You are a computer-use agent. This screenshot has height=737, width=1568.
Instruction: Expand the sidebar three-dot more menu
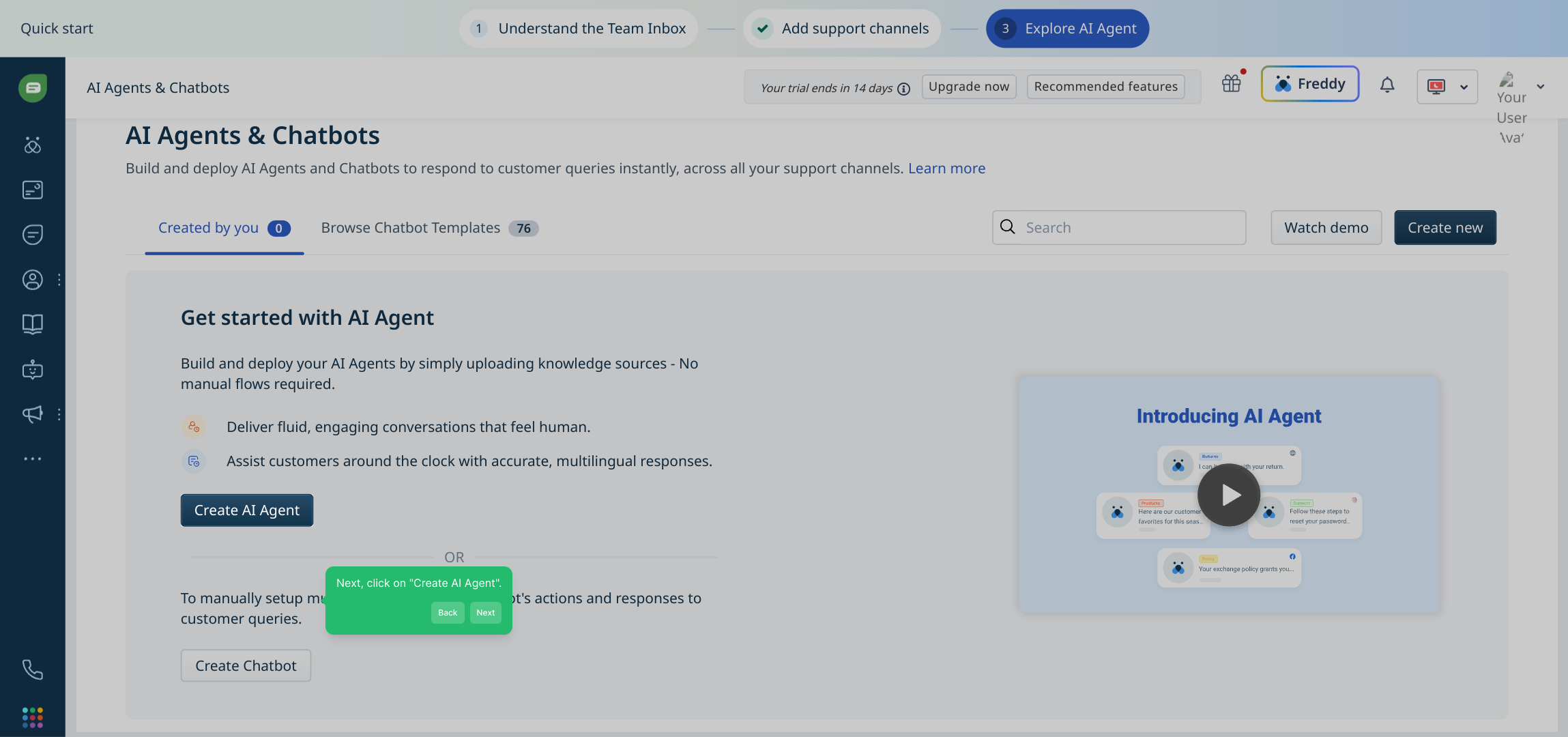[x=32, y=459]
